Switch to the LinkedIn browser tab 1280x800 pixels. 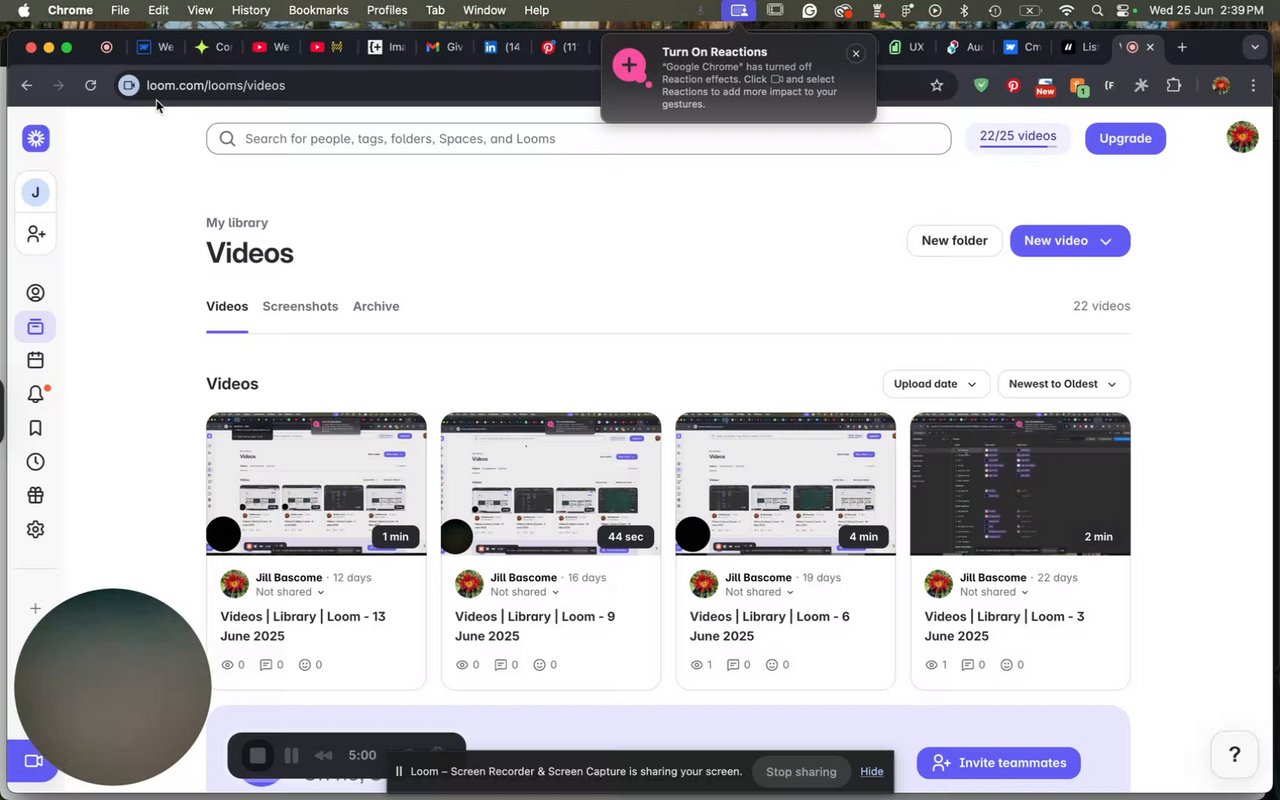[502, 47]
